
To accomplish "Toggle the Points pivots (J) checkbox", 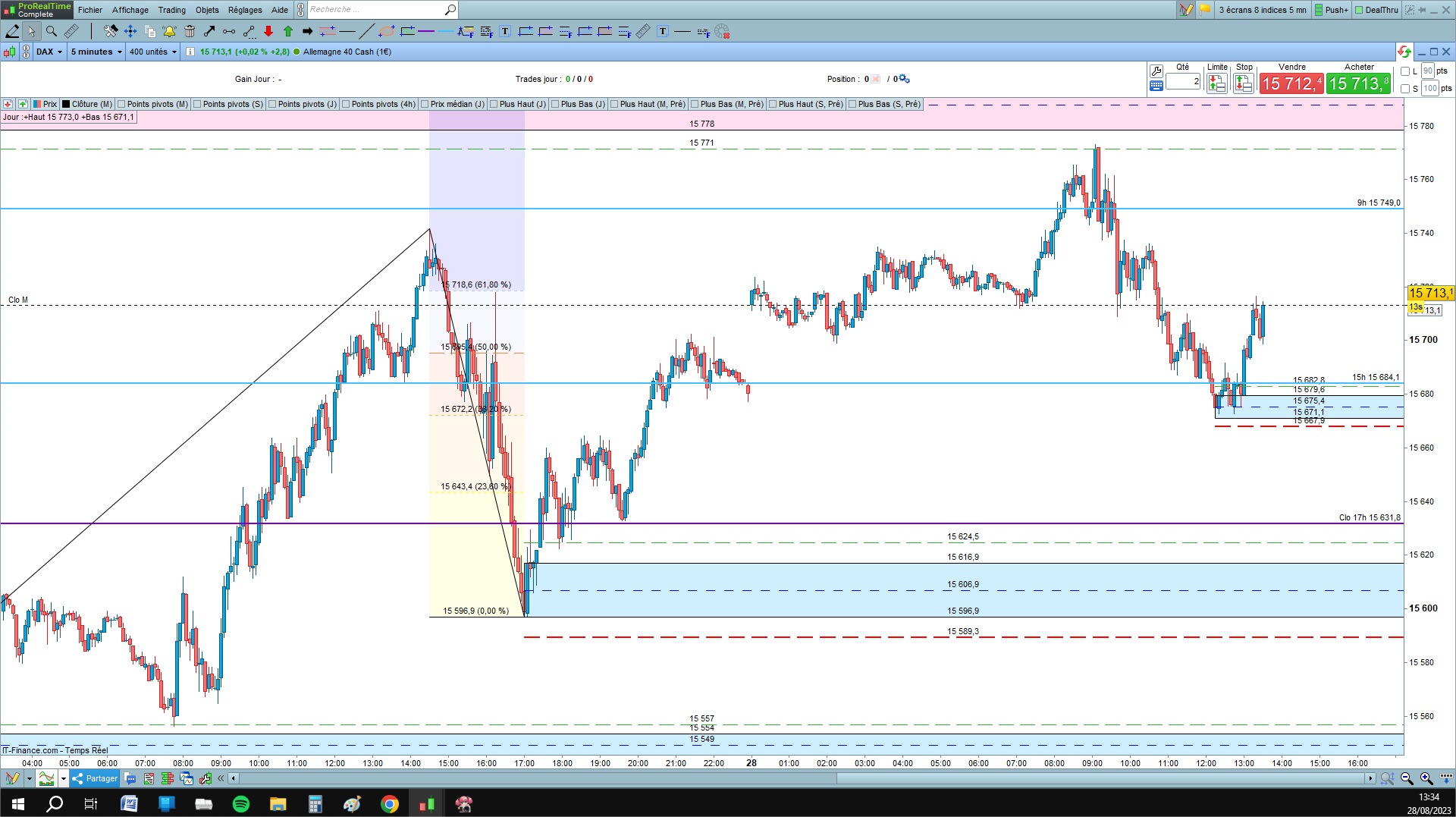I will click(x=271, y=104).
